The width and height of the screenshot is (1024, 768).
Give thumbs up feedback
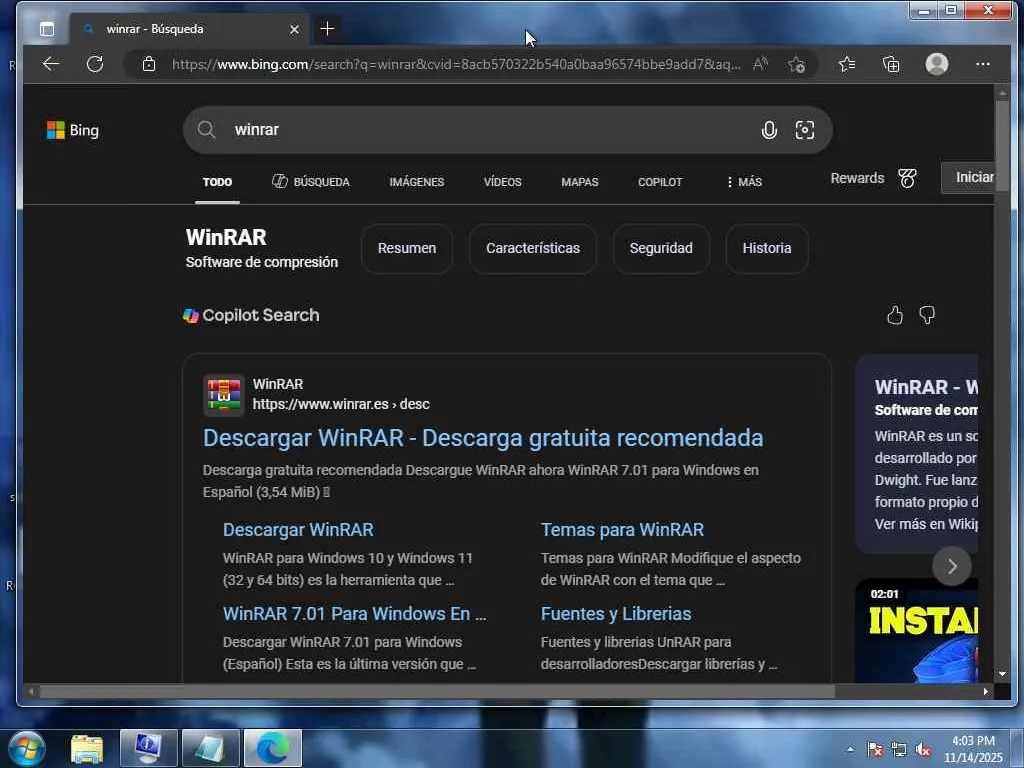[x=895, y=315]
